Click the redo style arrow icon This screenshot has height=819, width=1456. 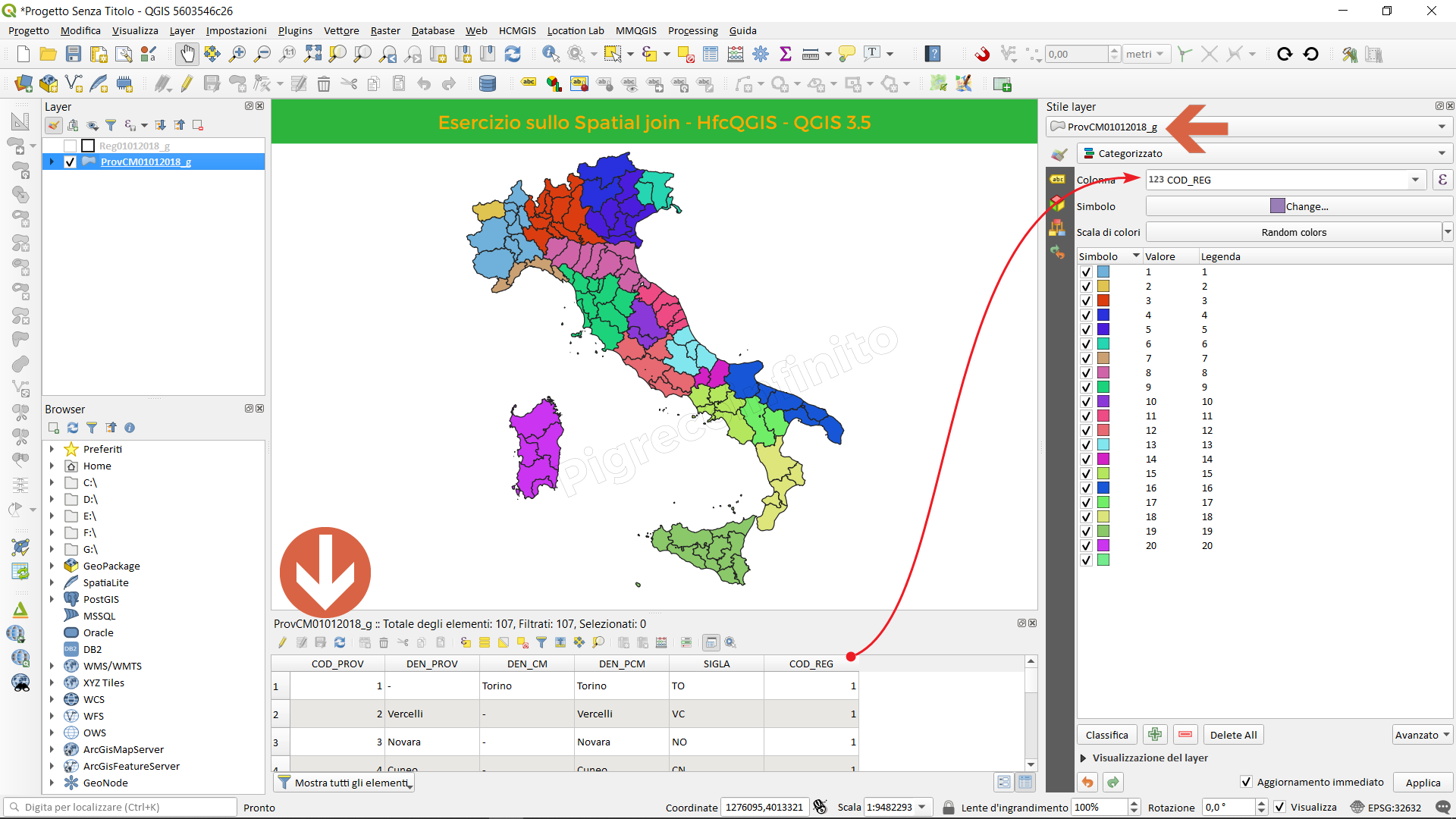click(x=1113, y=782)
